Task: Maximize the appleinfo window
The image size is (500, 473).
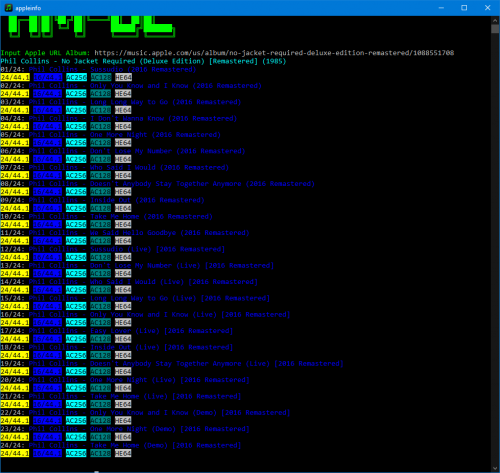Action: click(464, 8)
